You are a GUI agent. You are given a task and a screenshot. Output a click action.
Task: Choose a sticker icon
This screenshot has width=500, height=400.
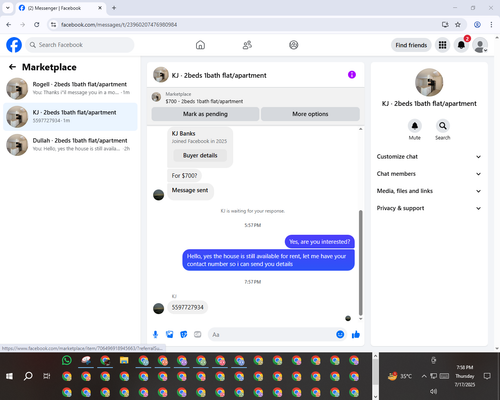[x=184, y=334]
